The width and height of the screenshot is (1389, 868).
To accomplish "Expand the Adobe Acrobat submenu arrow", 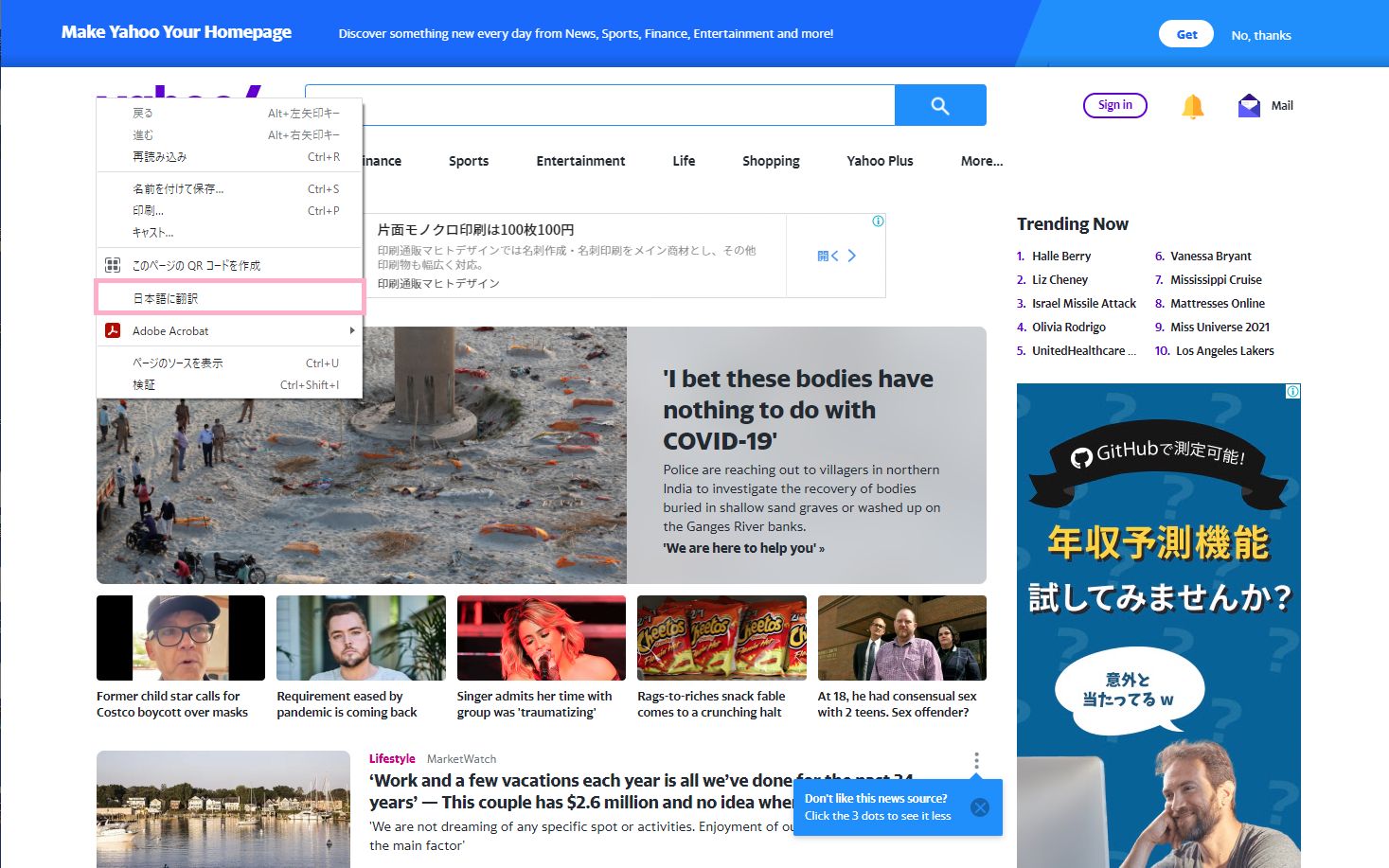I will (352, 330).
